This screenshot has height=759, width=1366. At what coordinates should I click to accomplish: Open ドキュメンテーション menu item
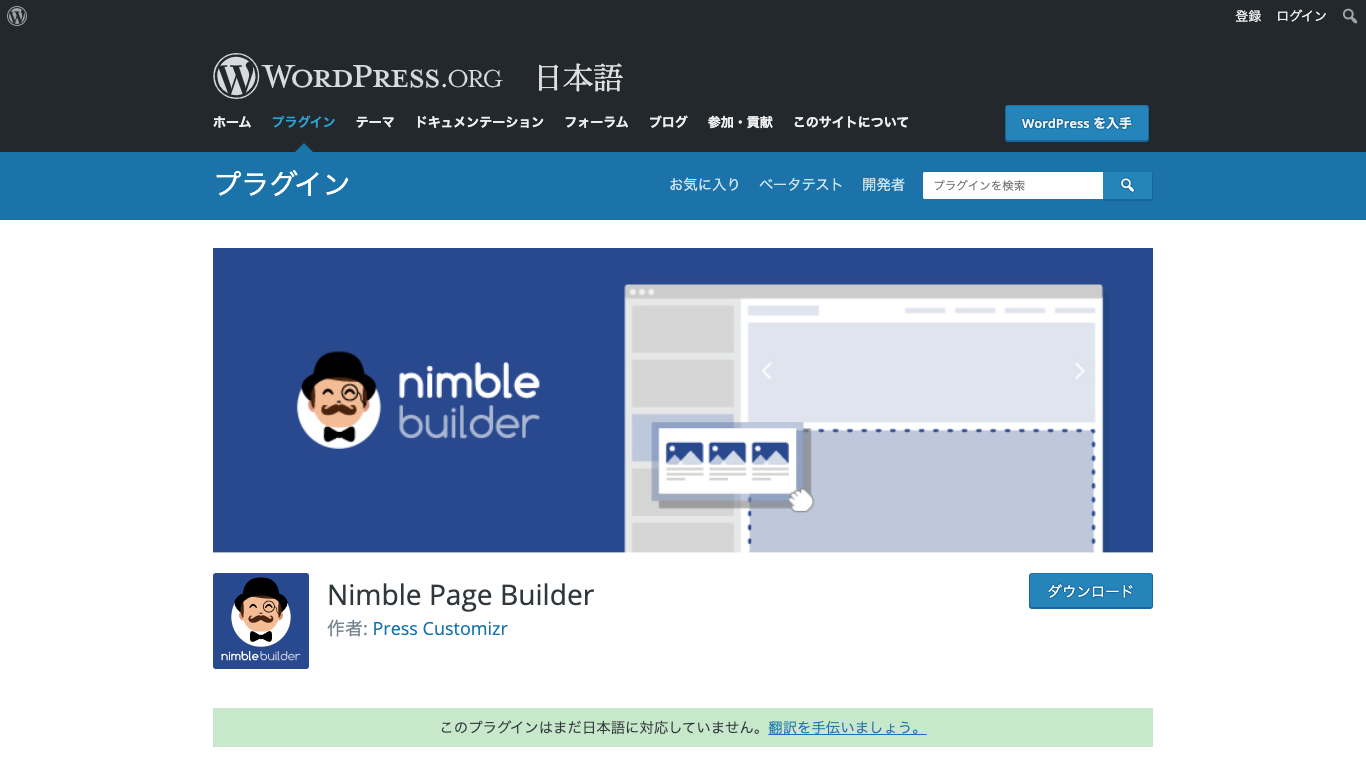[479, 122]
